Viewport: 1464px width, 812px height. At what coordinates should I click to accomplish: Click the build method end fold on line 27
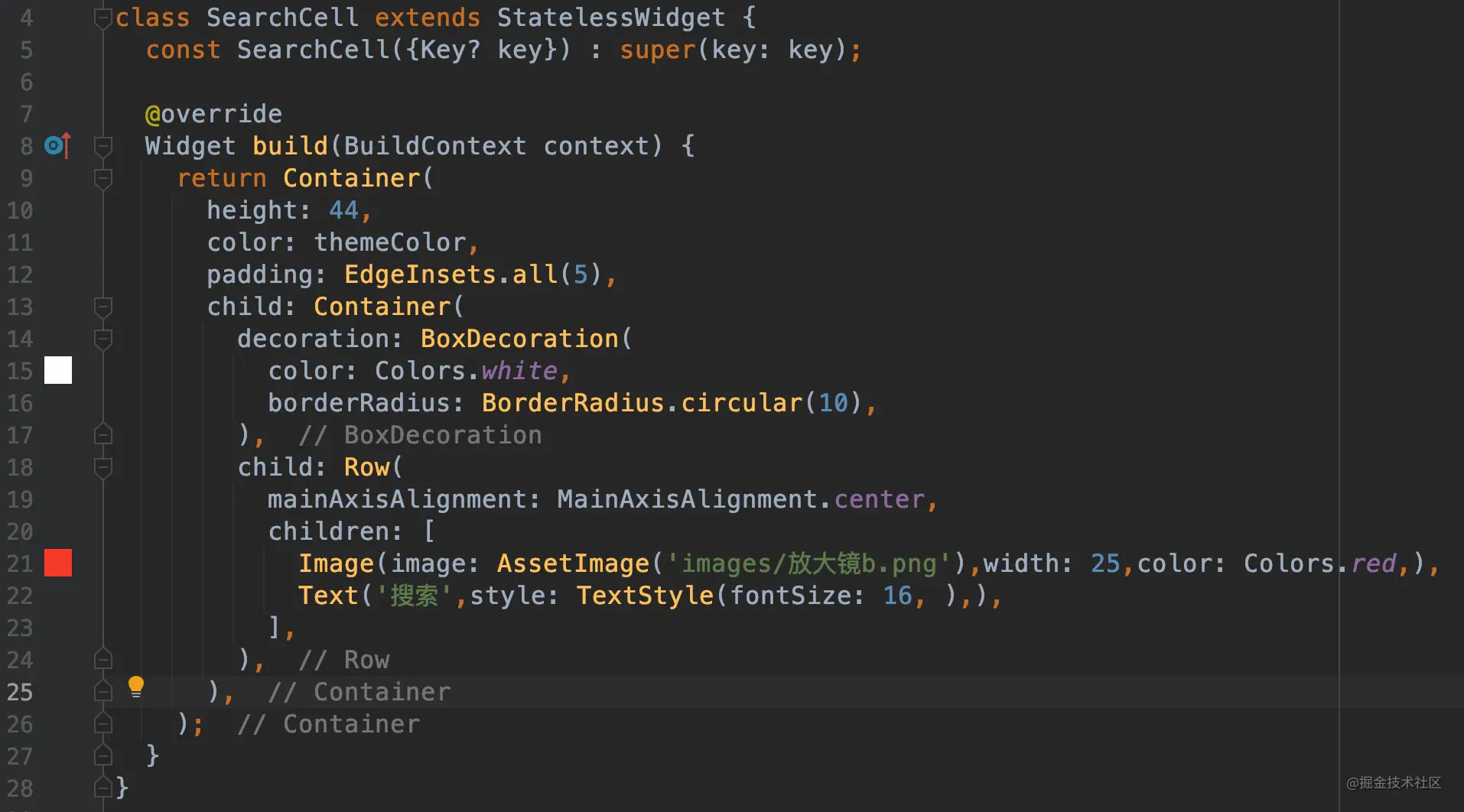(x=103, y=755)
